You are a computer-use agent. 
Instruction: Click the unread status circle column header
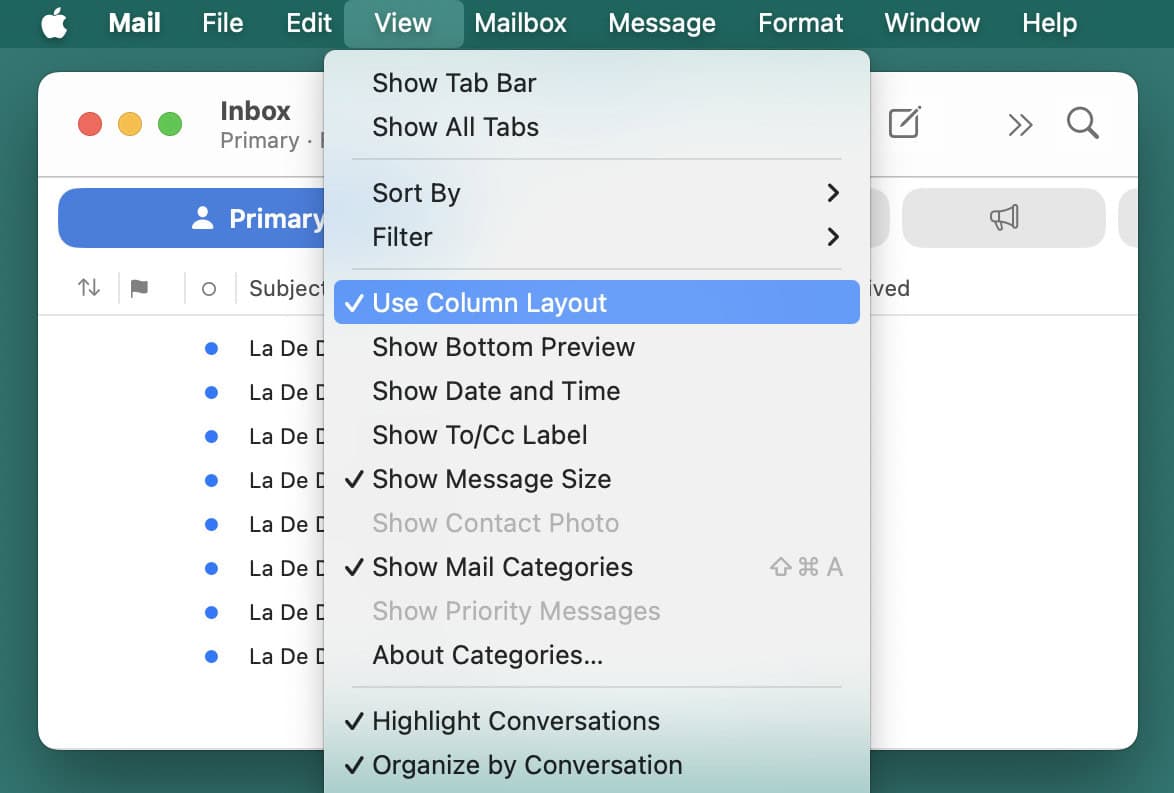209,288
